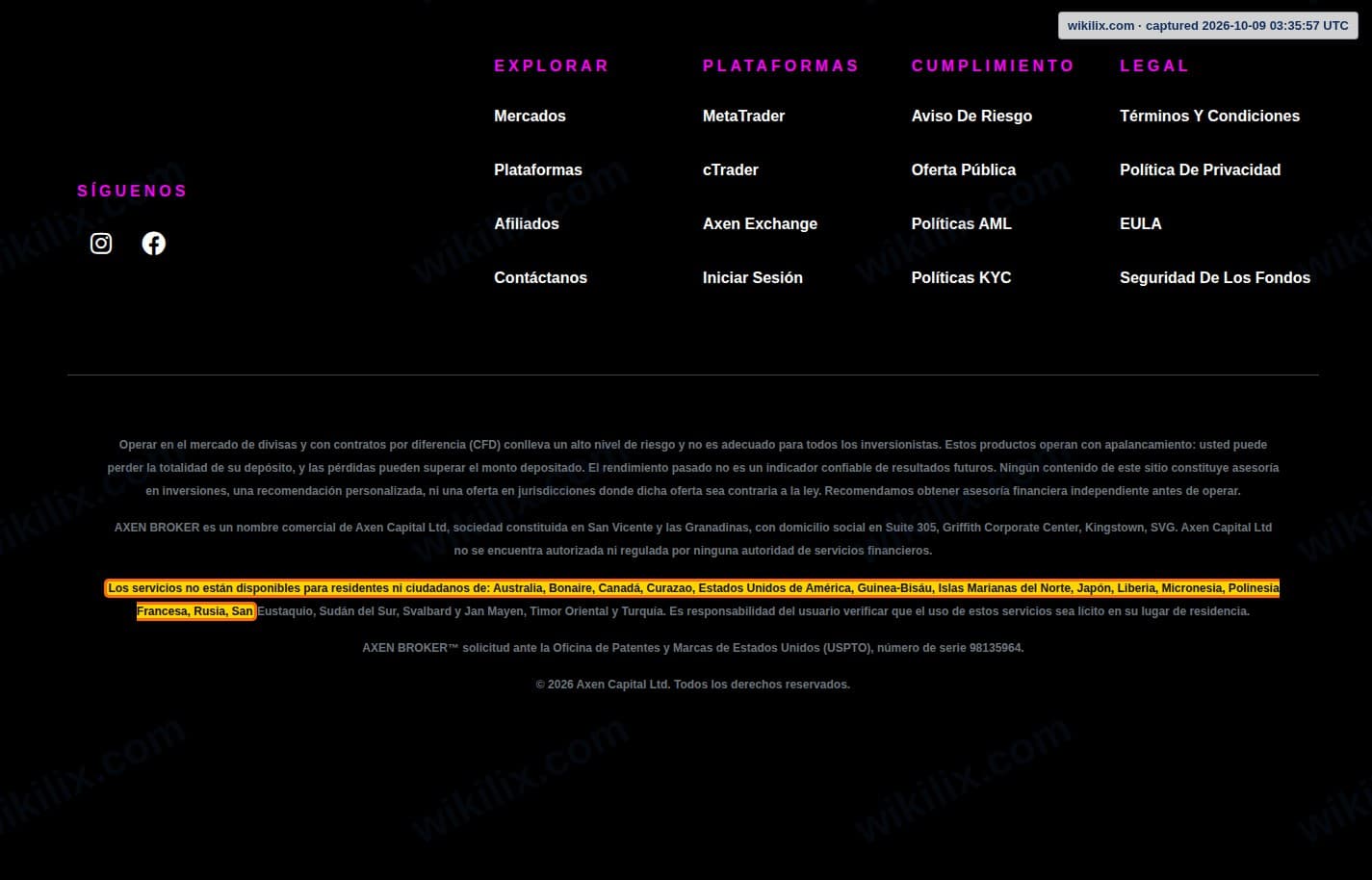Screen dimensions: 1372x880
Task: Open Aviso De Riesgo page
Action: [971, 116]
